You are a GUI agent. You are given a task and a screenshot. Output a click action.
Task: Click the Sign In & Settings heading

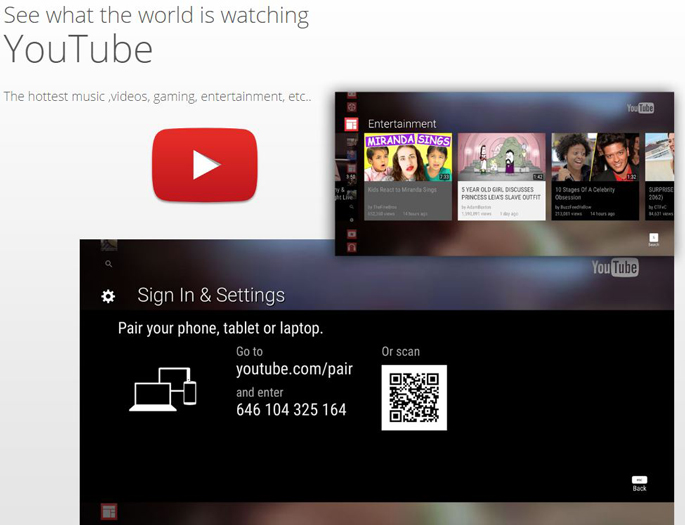point(211,295)
